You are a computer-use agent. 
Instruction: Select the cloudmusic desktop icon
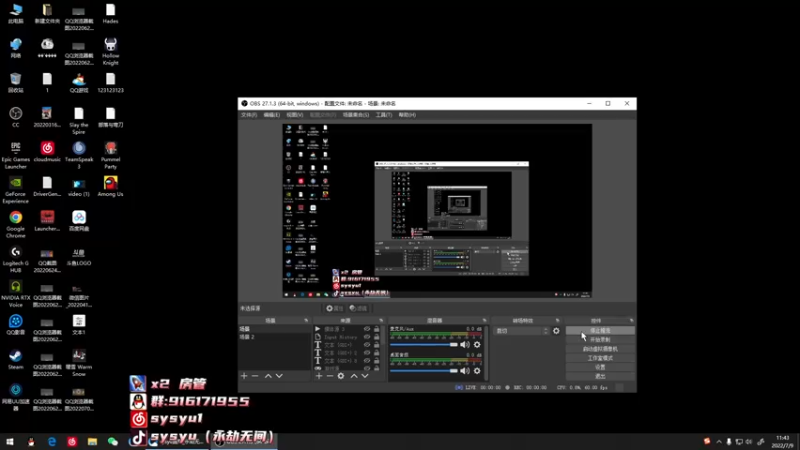click(47, 152)
